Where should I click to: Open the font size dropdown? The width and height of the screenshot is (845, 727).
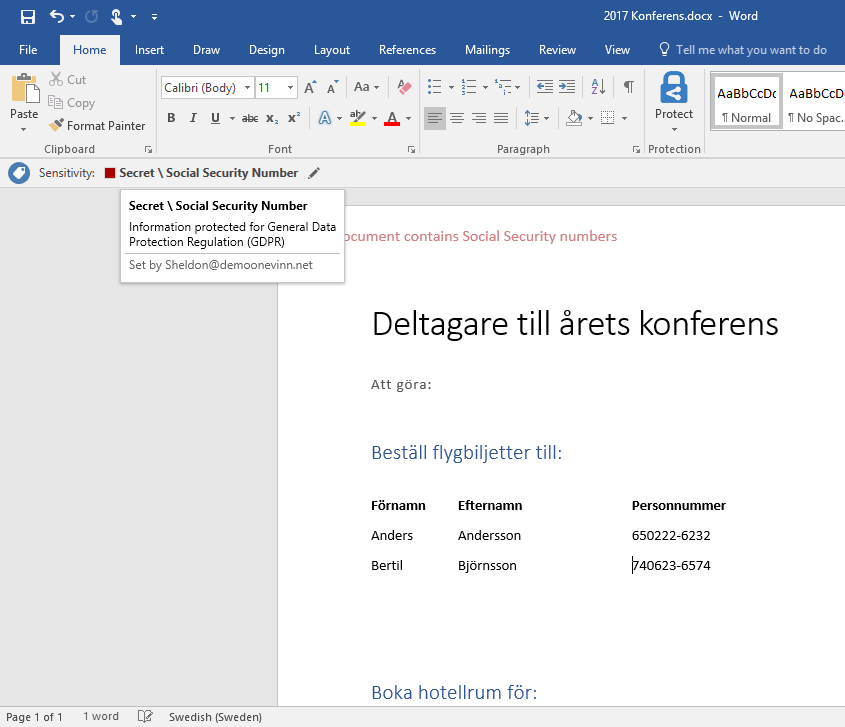click(x=291, y=88)
